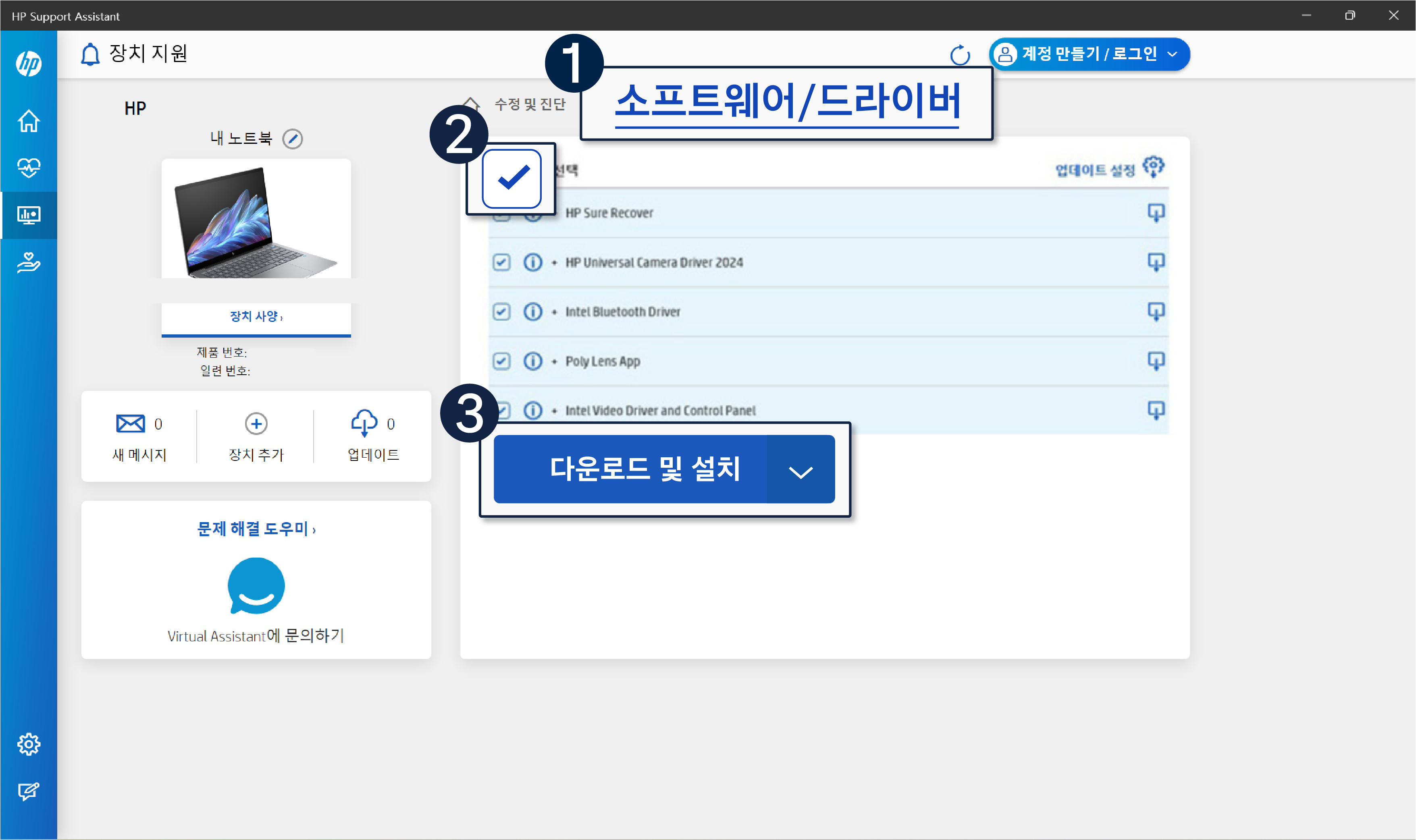This screenshot has width=1416, height=840.
Task: Open the notifications bell icon
Action: 90,55
